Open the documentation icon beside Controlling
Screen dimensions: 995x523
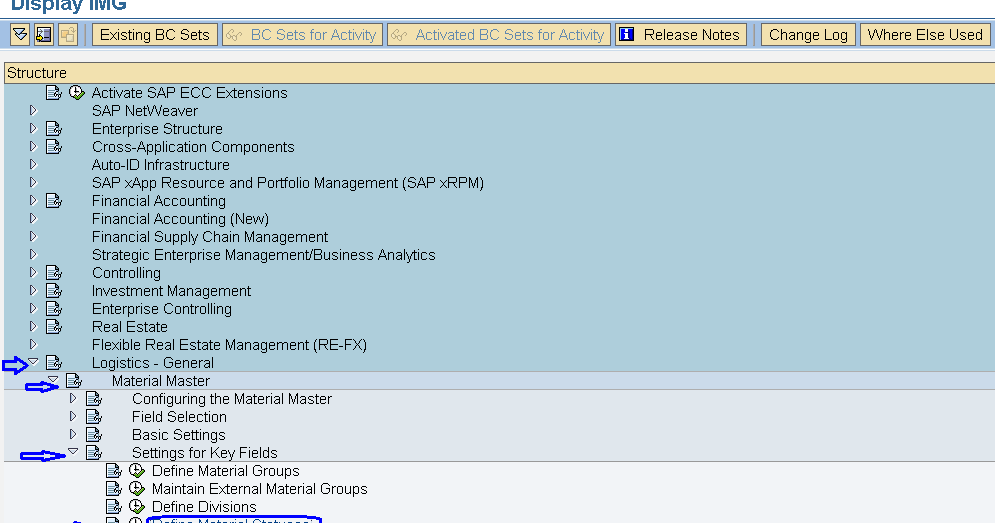[54, 273]
